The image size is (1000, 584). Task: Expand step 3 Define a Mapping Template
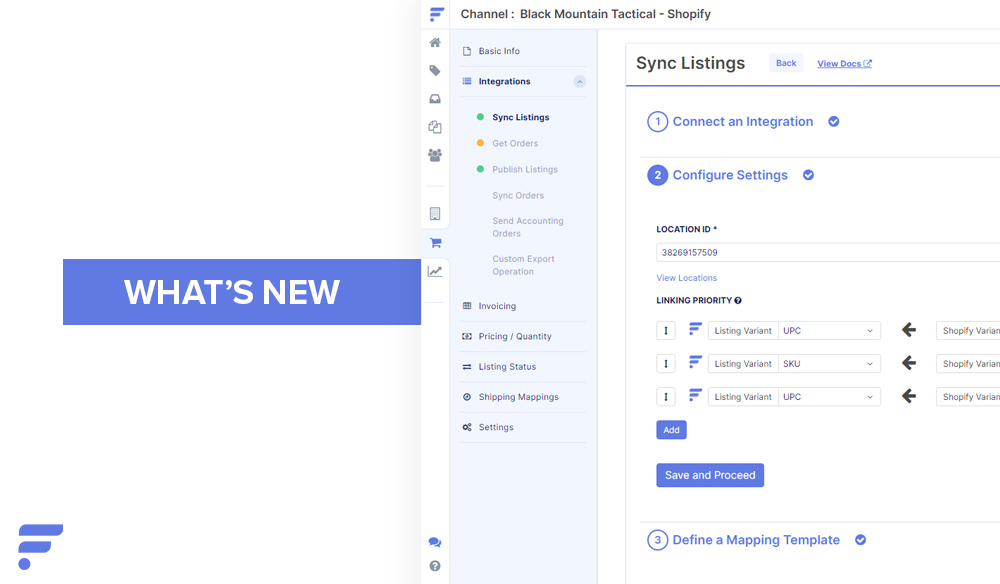tap(756, 540)
